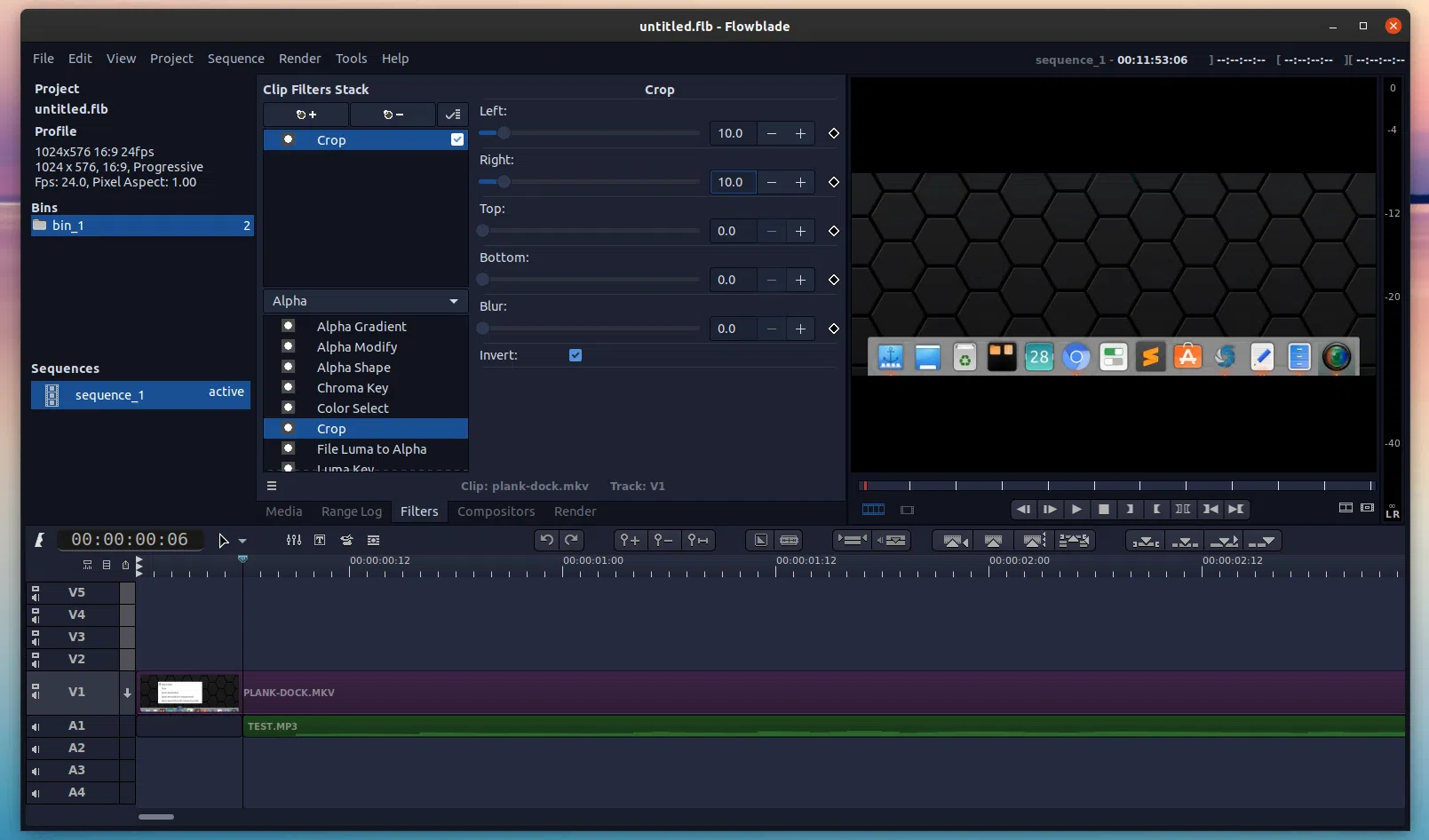Click the add filter button in the filters stack
Image resolution: width=1429 pixels, height=840 pixels.
coord(306,115)
